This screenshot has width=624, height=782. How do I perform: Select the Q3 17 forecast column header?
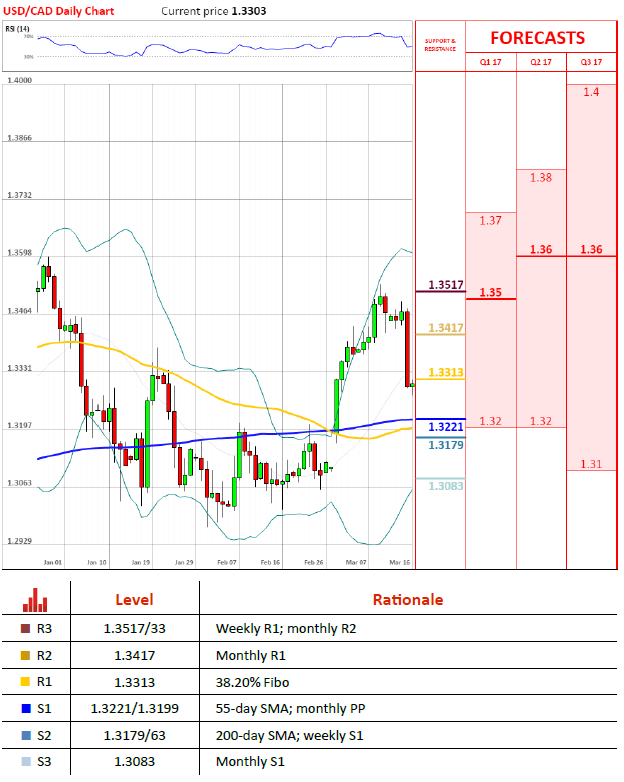[x=591, y=62]
